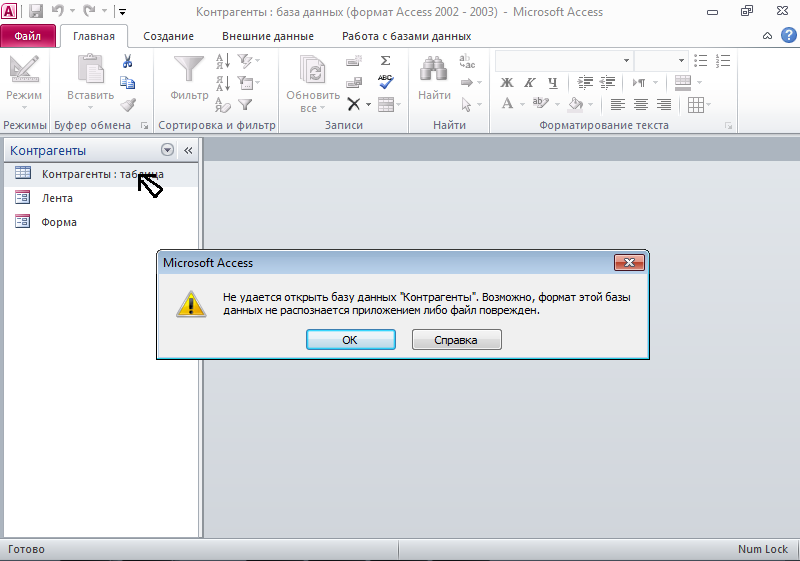
Task: Collapse the navigation pane with double chevron
Action: (188, 150)
